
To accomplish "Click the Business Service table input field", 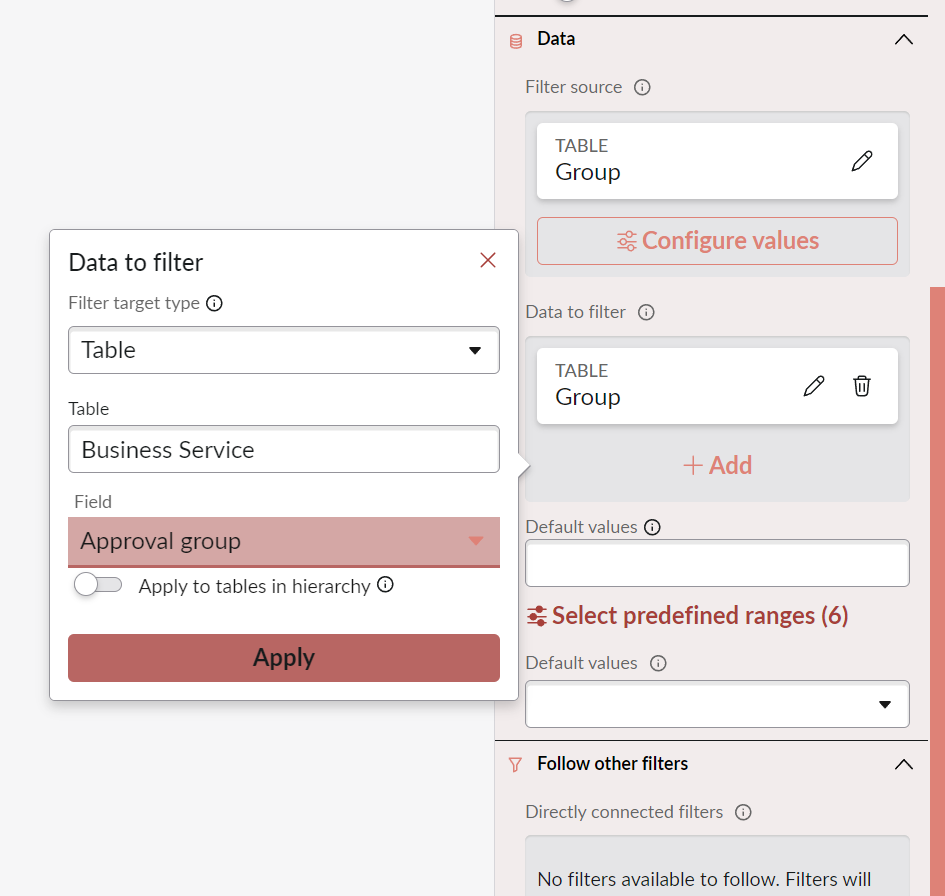I will tap(283, 449).
